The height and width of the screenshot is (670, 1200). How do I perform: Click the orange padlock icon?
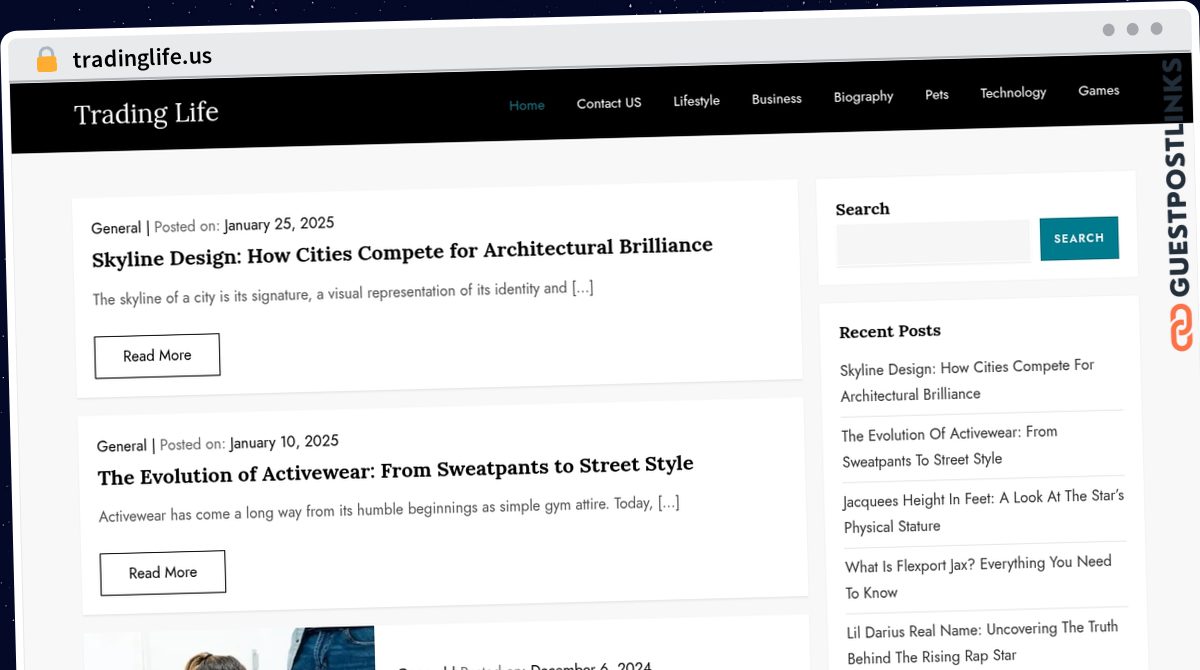click(46, 60)
